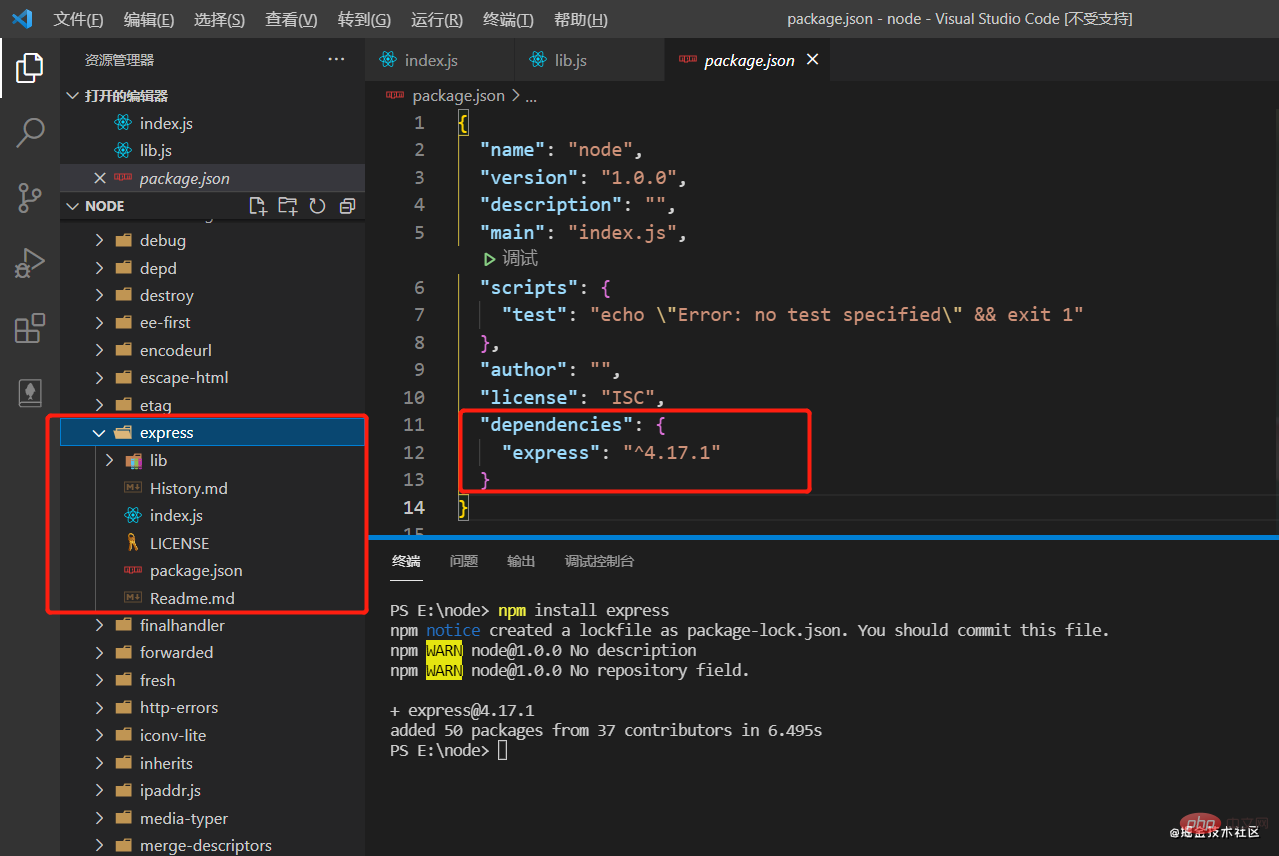Click the bottom activity bar icon below Extensions
The image size is (1279, 856).
[30, 393]
